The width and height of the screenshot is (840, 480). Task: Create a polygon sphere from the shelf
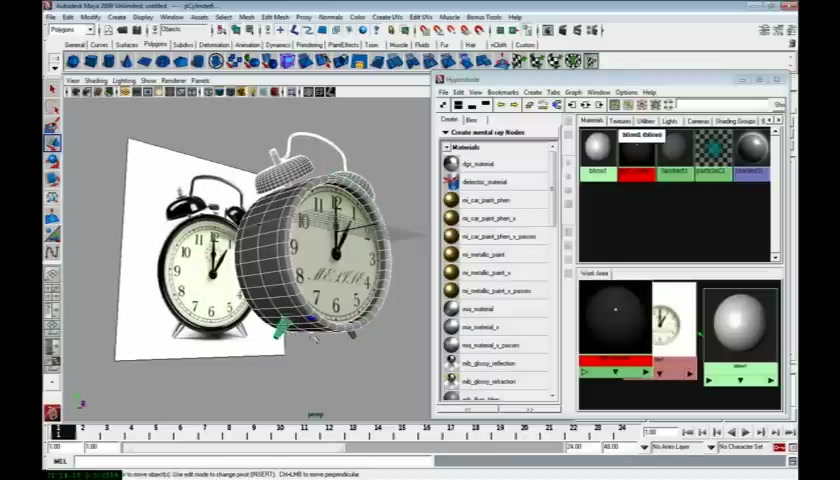point(73,61)
